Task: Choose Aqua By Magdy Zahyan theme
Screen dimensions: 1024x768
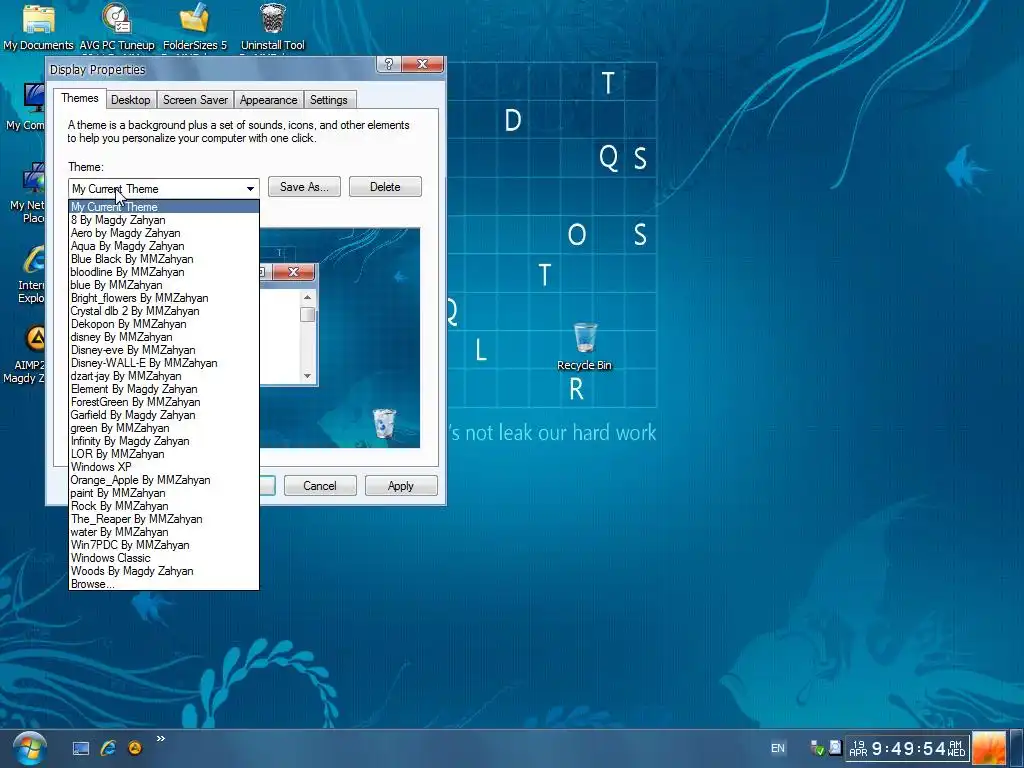Action: [164, 246]
